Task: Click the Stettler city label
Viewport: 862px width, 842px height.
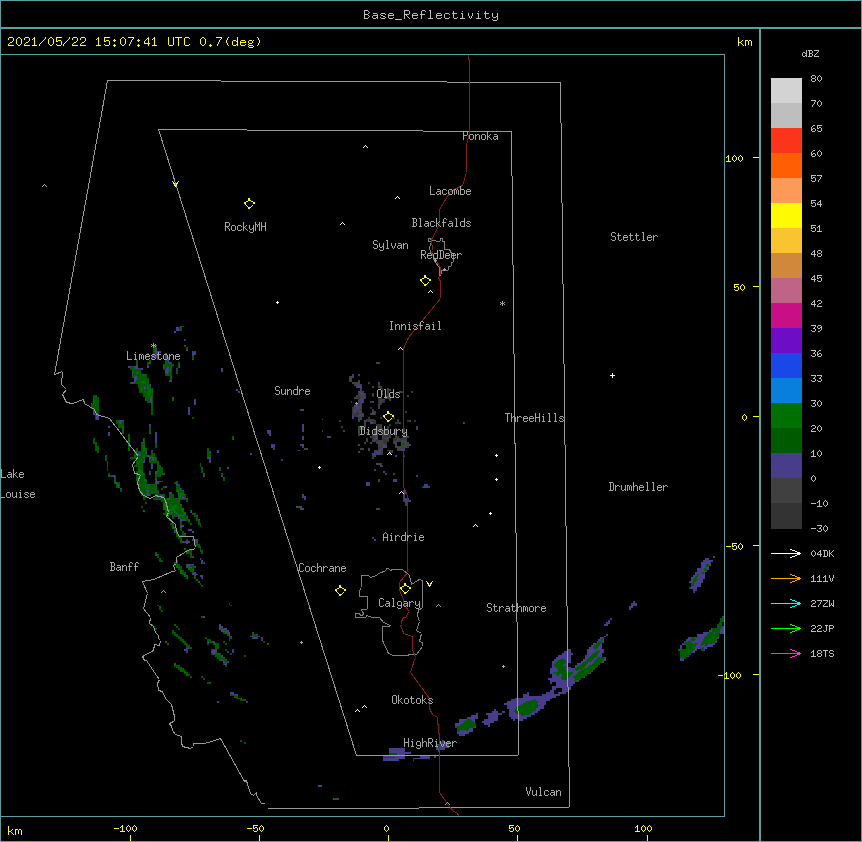Action: (634, 237)
